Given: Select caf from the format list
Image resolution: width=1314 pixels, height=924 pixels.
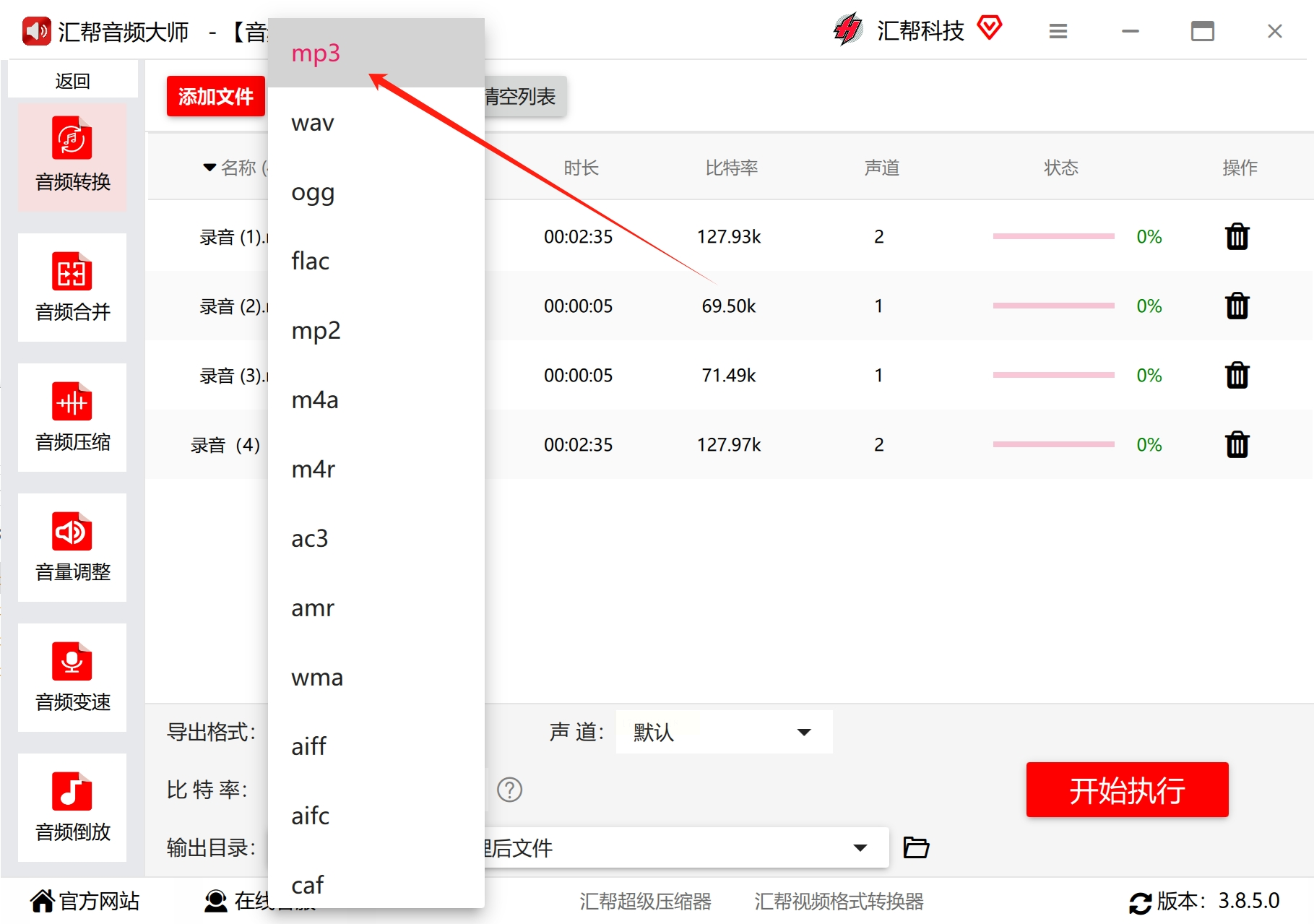Looking at the screenshot, I should (x=376, y=880).
